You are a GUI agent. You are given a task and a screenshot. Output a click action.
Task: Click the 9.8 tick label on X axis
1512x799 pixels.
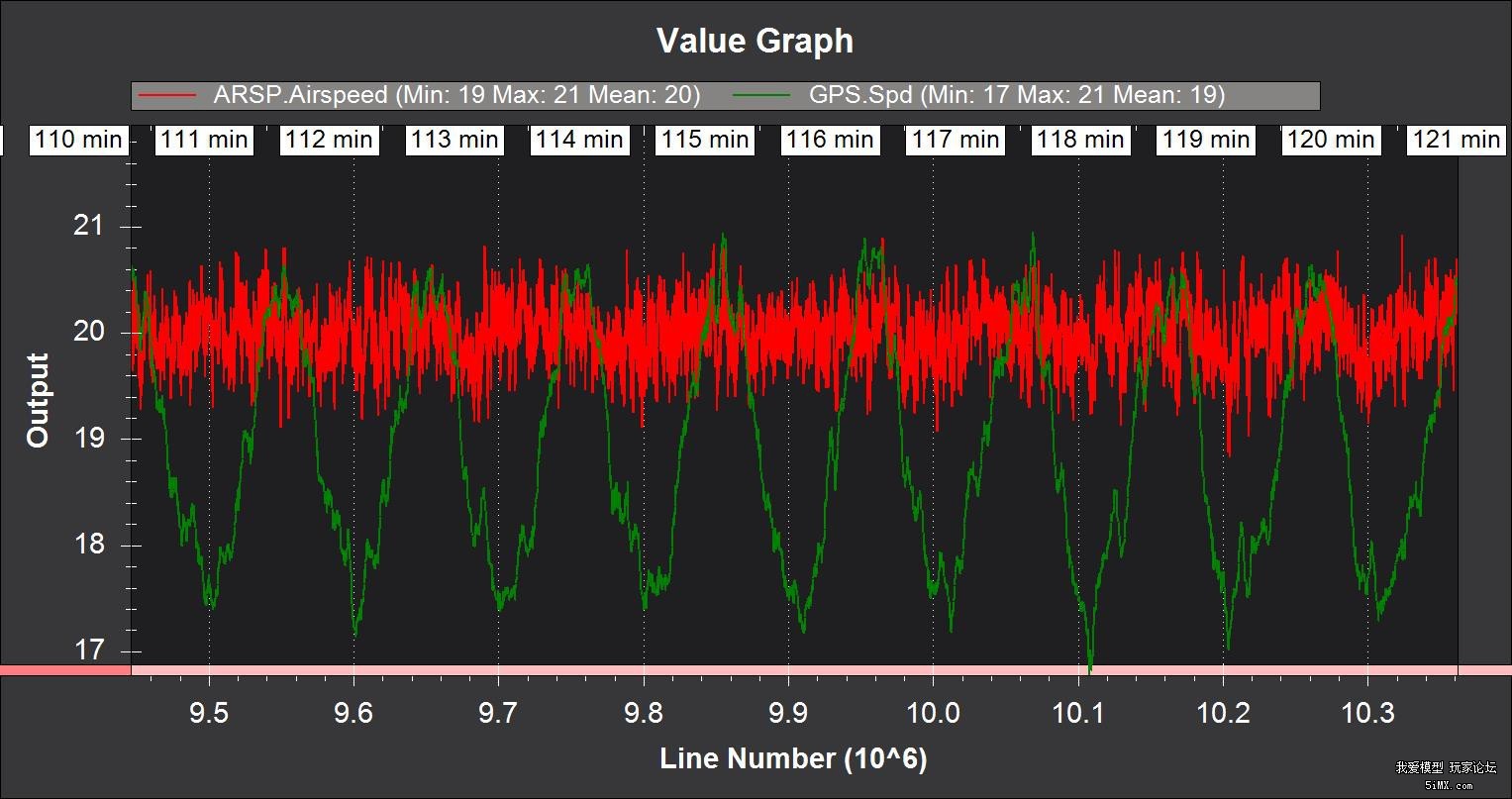pos(644,712)
